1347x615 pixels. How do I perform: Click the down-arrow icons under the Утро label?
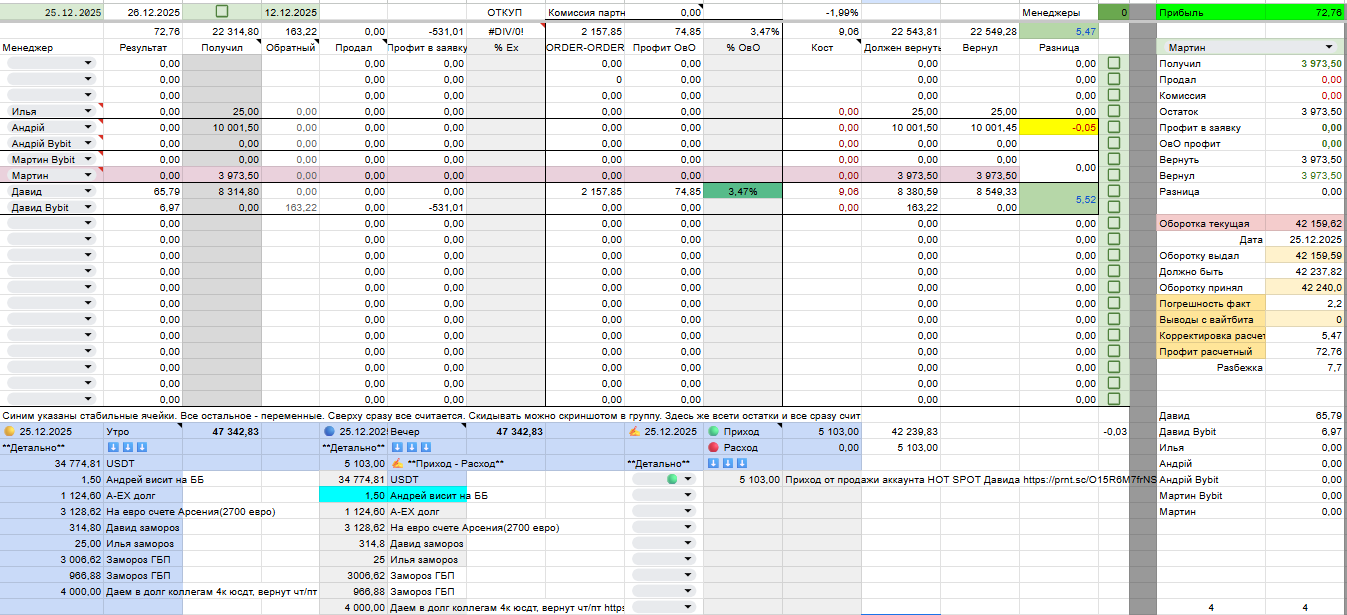click(127, 448)
